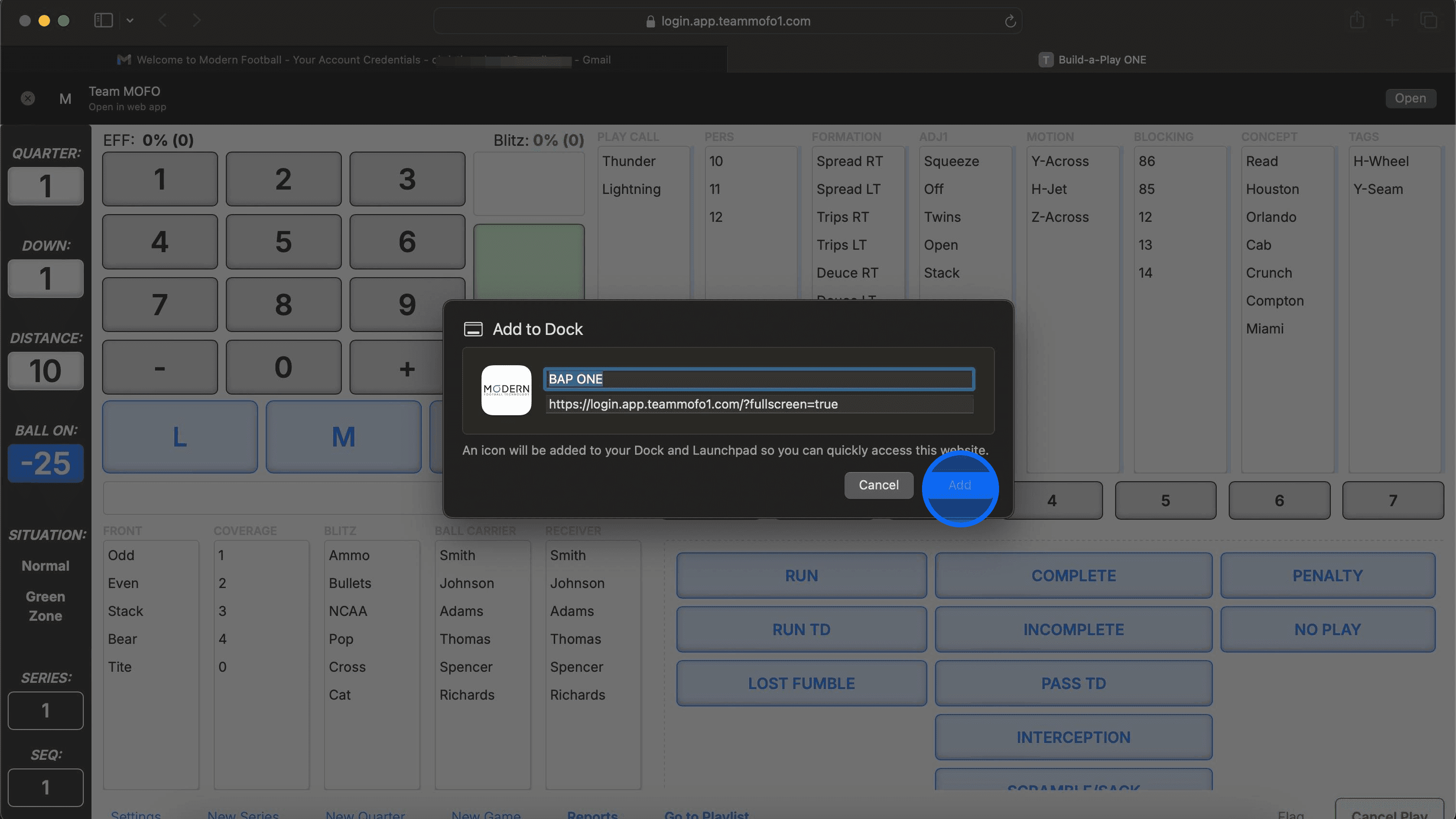Click the COMPLETE result button
The width and height of the screenshot is (1456, 819).
click(1073, 576)
